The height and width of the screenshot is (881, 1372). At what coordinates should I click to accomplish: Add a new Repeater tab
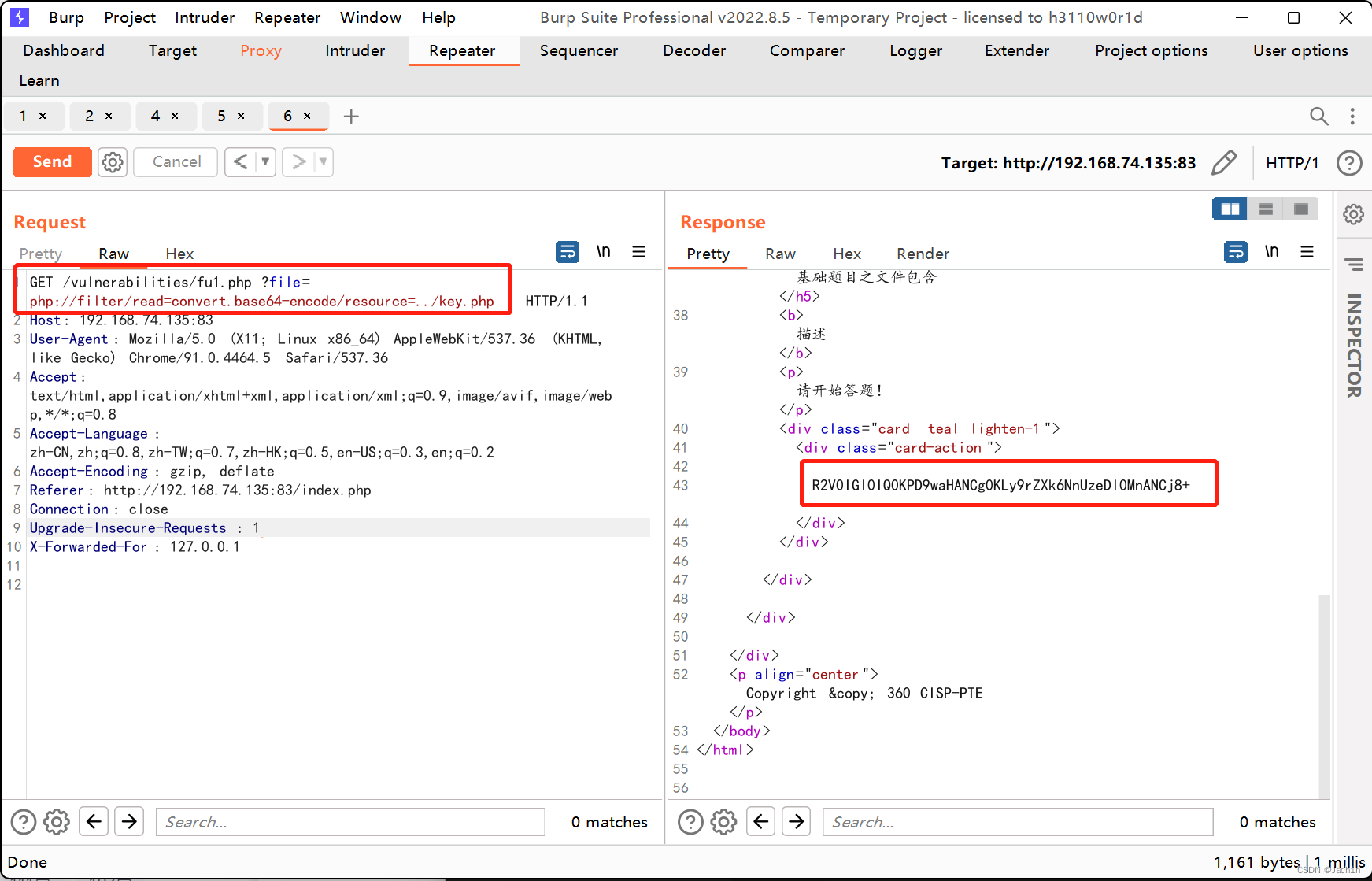pyautogui.click(x=351, y=117)
